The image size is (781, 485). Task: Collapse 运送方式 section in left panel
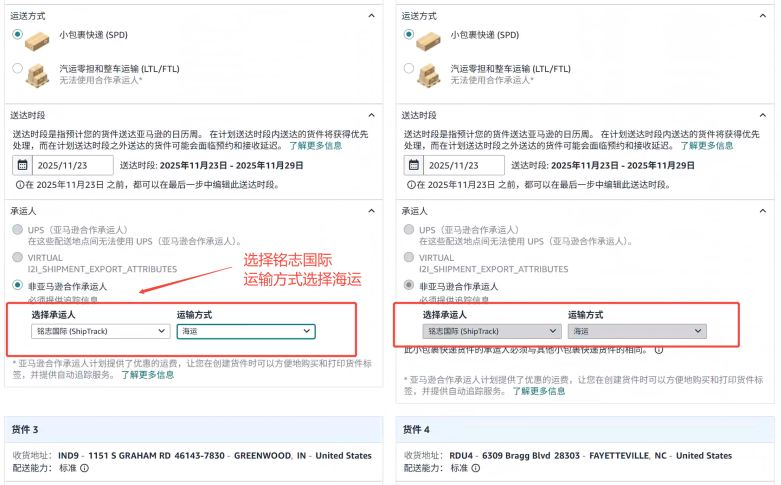click(372, 16)
